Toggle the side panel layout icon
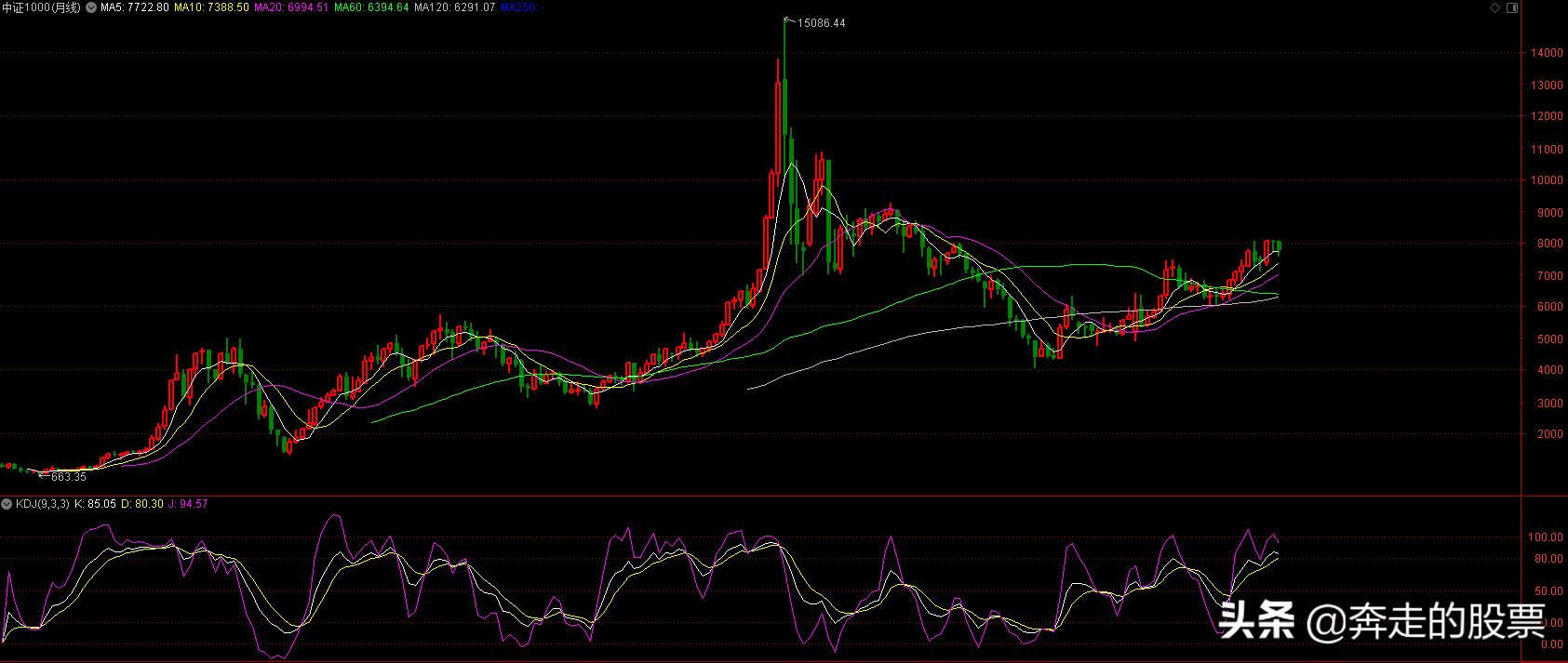The height and width of the screenshot is (663, 1568). (x=1512, y=7)
